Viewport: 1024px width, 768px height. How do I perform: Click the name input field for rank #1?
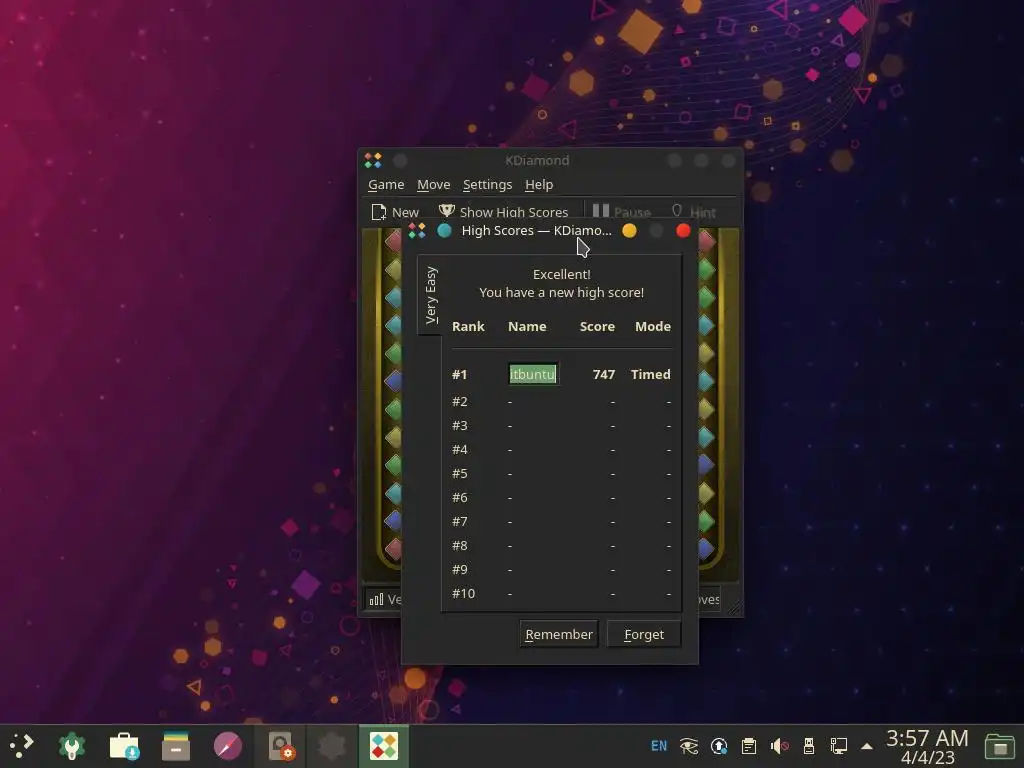533,374
